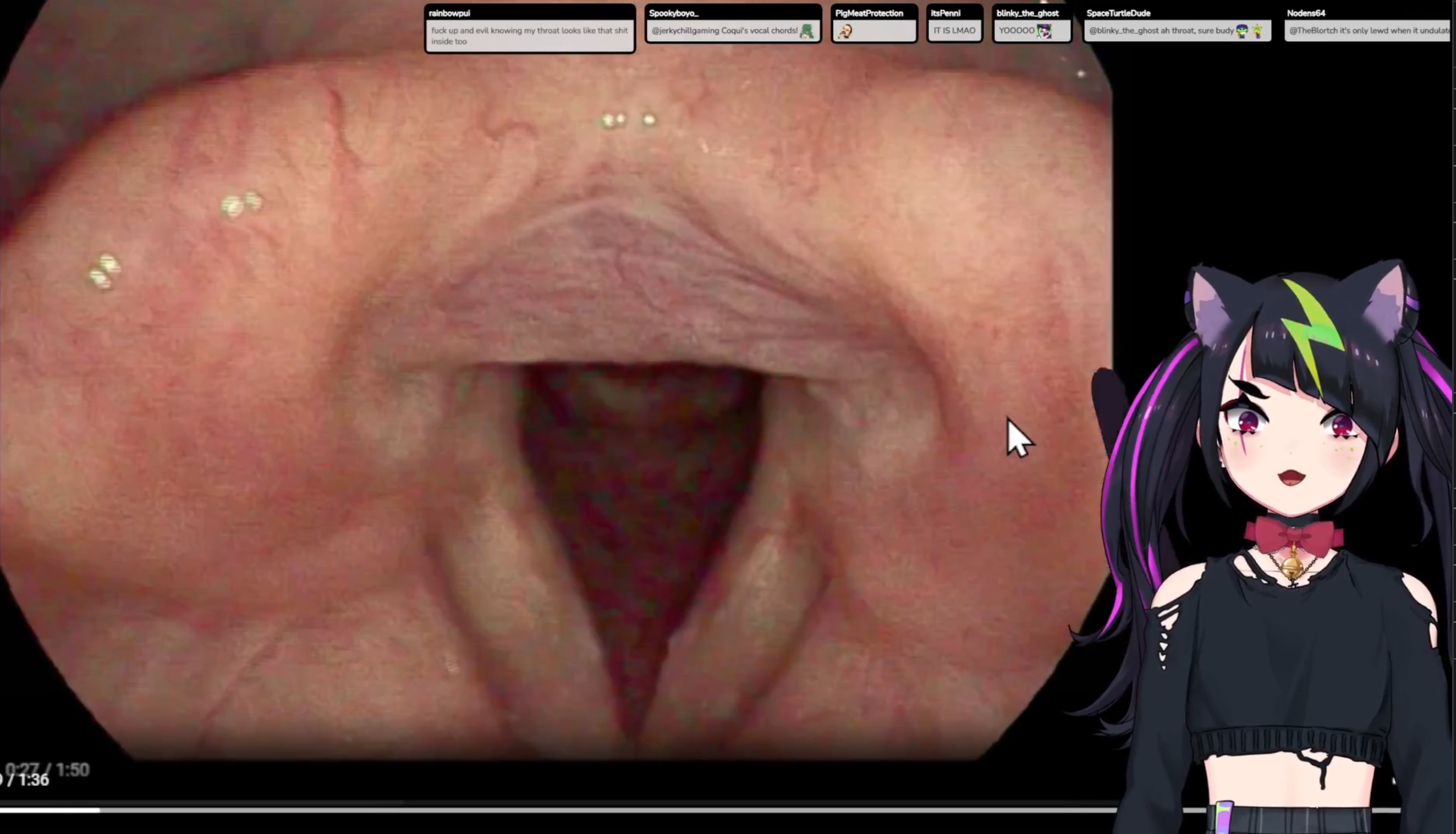Click the 'YOOOOO' message text
The height and width of the screenshot is (834, 1456).
coord(1017,31)
